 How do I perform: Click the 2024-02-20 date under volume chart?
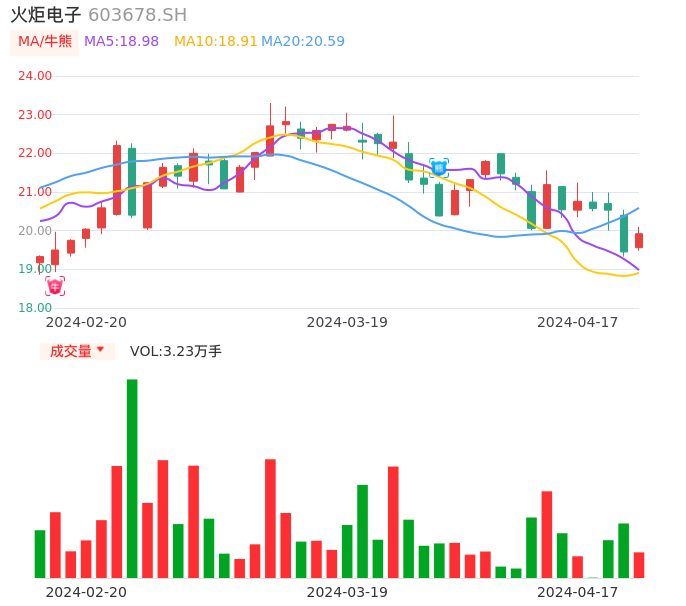coord(86,592)
